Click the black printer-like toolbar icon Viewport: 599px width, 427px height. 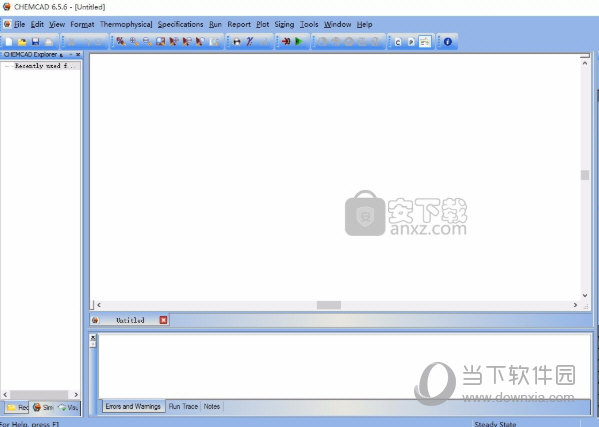pos(237,42)
